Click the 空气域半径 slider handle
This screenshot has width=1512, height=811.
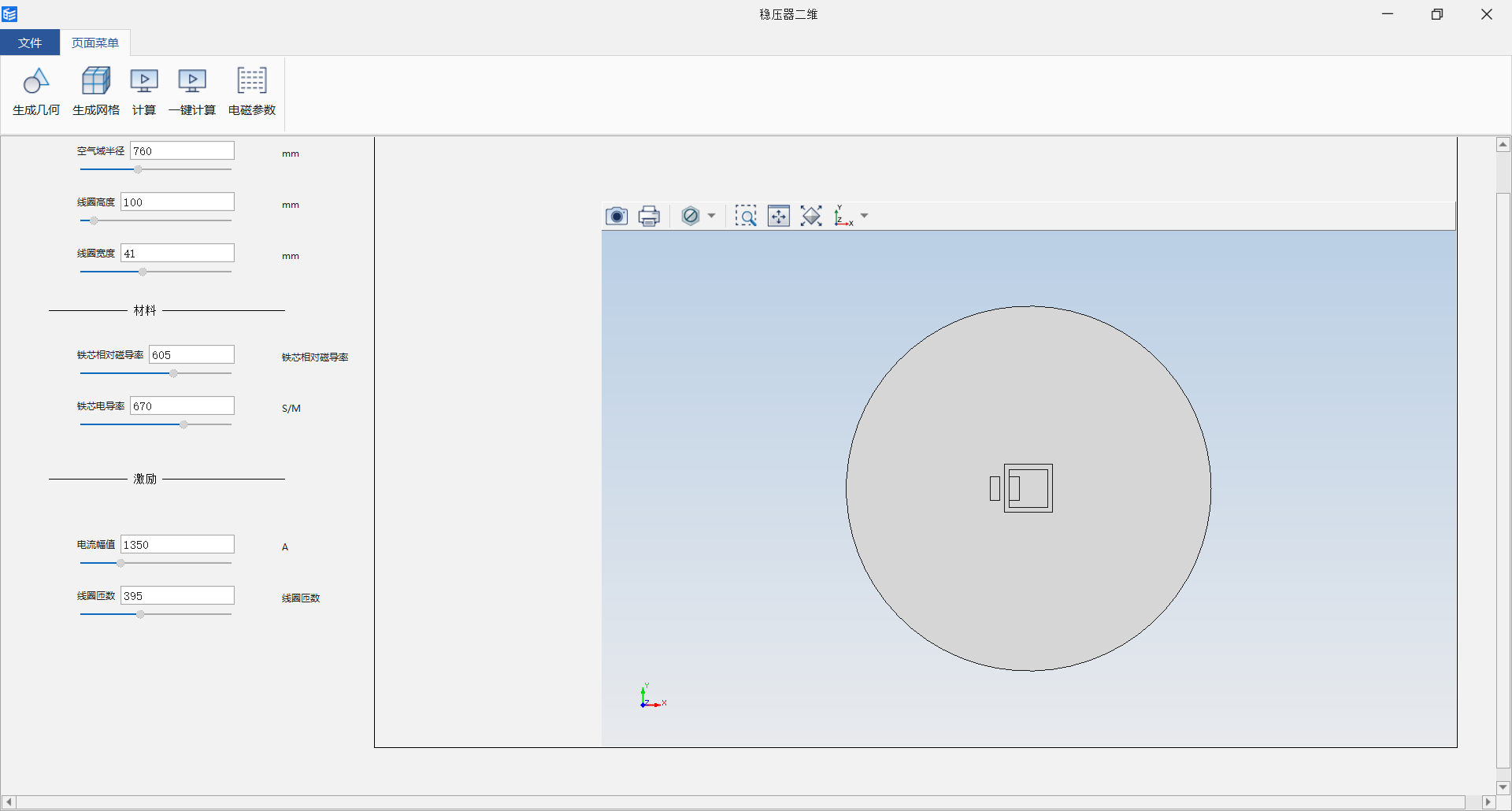coord(138,169)
